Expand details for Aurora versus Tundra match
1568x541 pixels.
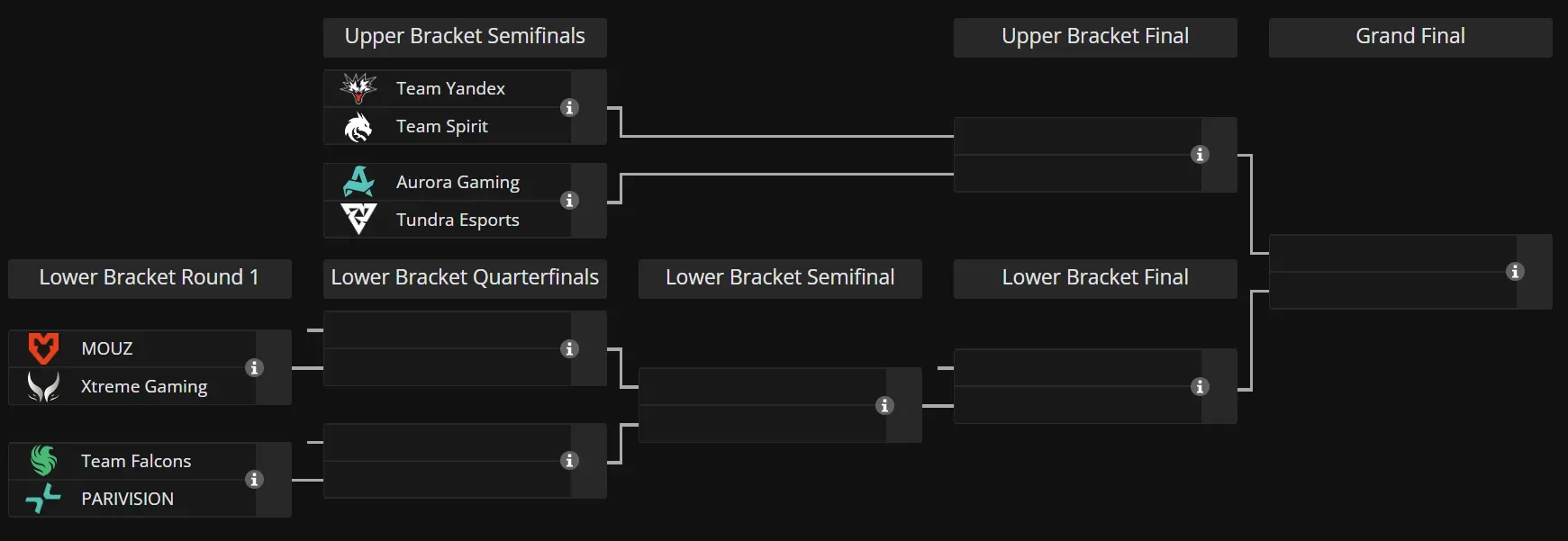pos(569,201)
